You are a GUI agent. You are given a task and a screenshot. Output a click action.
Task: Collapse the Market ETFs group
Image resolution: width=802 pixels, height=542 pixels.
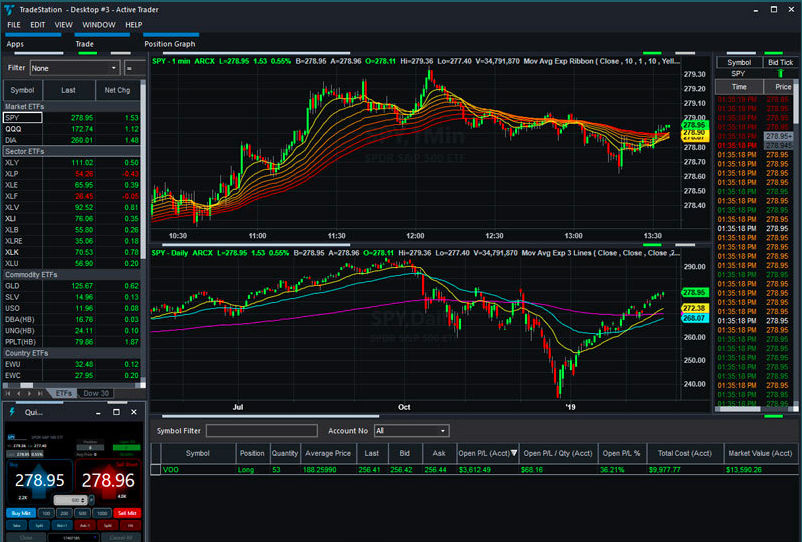click(72, 106)
